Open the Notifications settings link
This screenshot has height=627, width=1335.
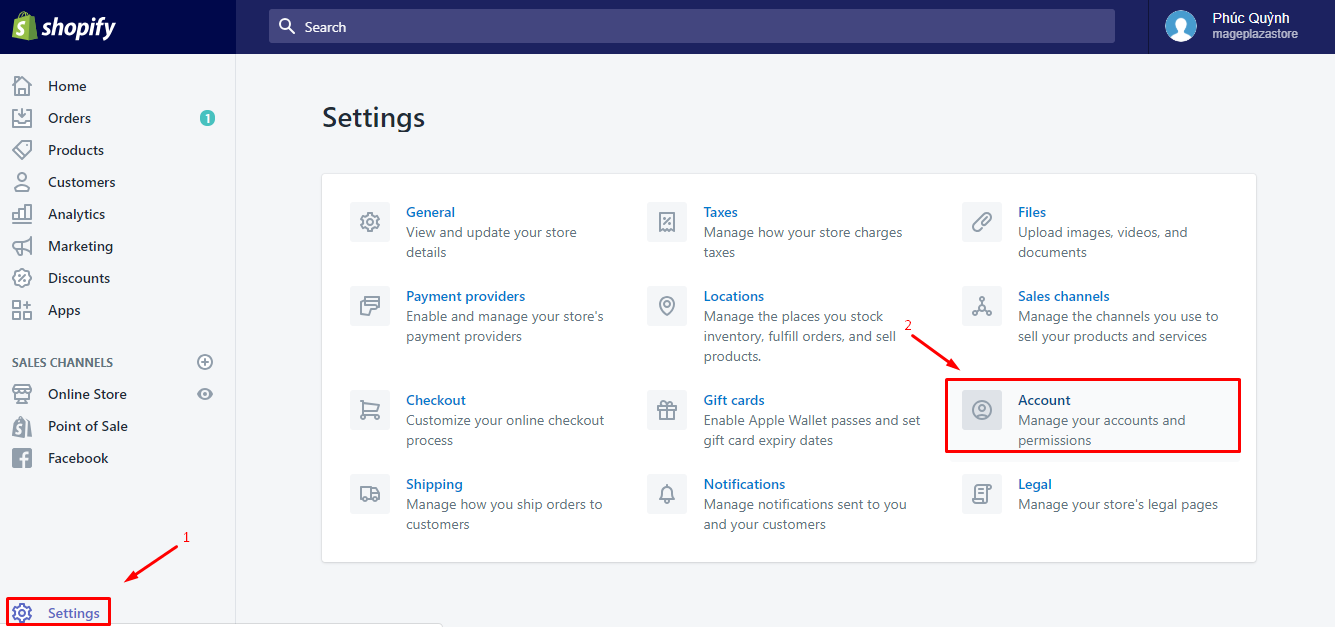click(x=744, y=484)
